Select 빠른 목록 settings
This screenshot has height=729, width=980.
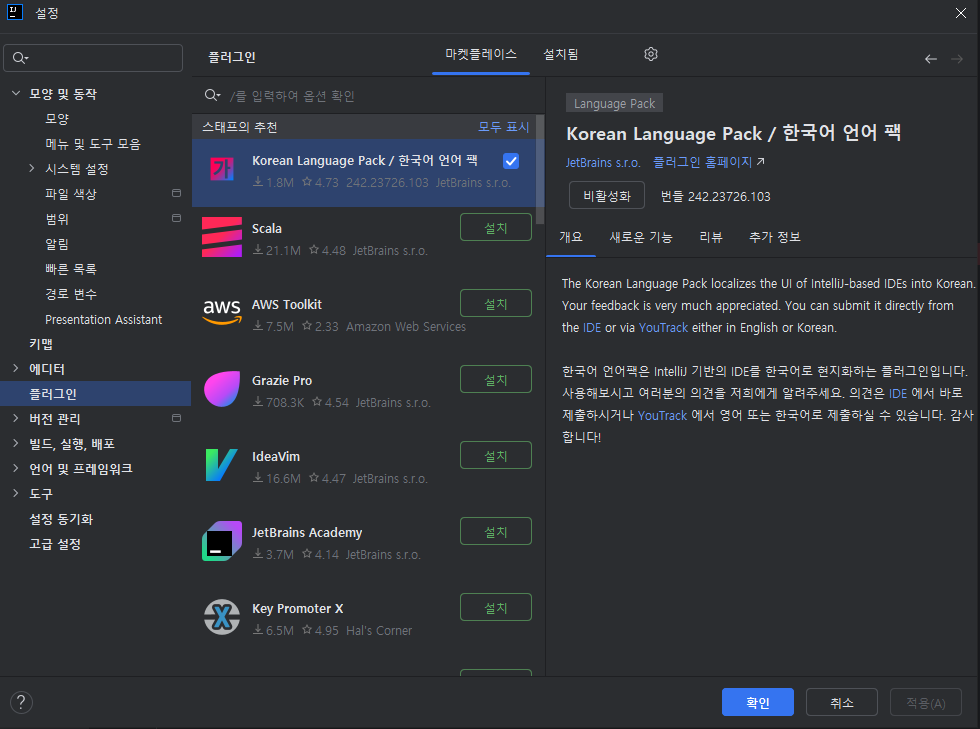pos(71,268)
